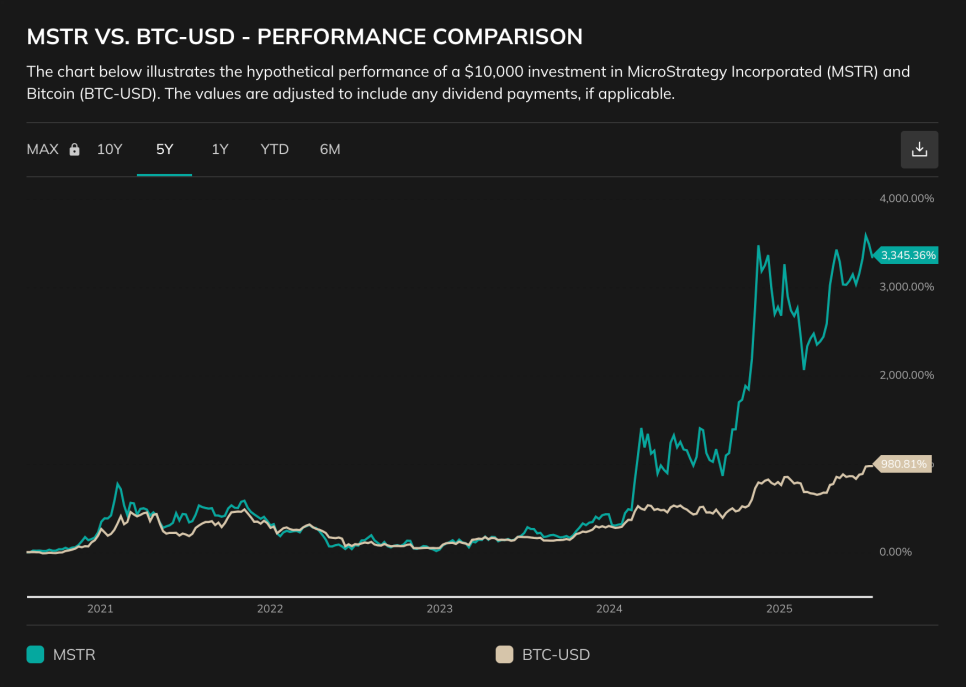Show the YTD performance range
Screen dimensions: 966x687
pos(274,149)
